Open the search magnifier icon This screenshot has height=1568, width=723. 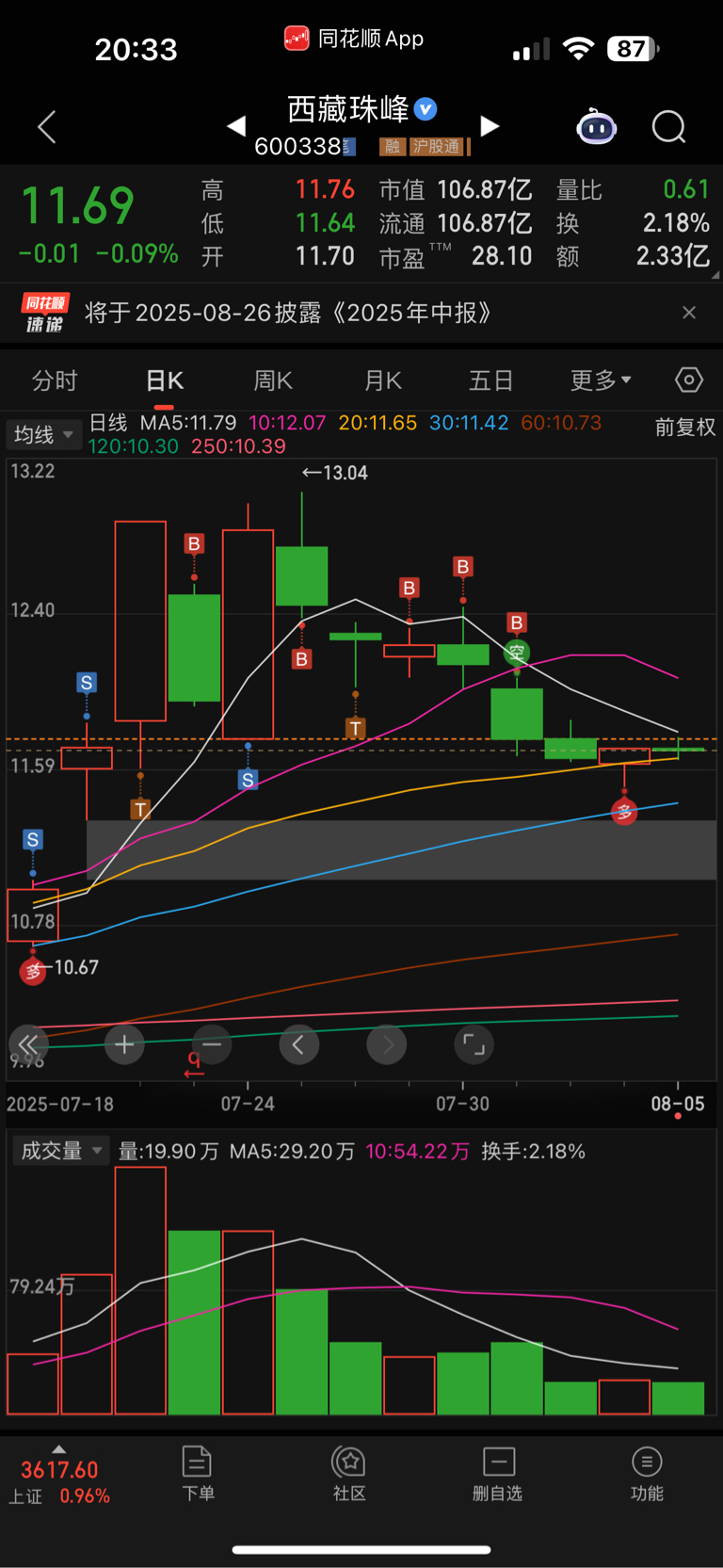669,127
